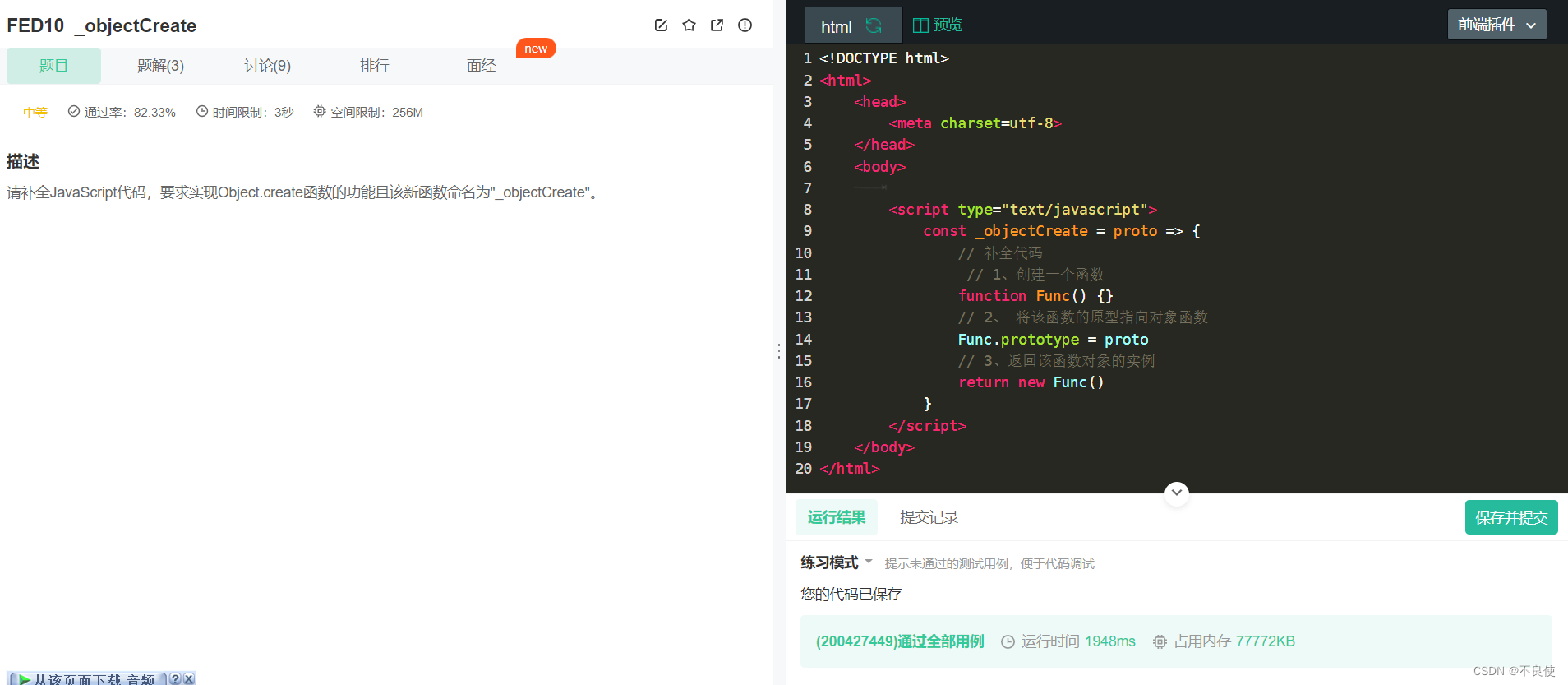Click the 占用内存 chip icon
This screenshot has height=685, width=1568.
(x=1160, y=641)
